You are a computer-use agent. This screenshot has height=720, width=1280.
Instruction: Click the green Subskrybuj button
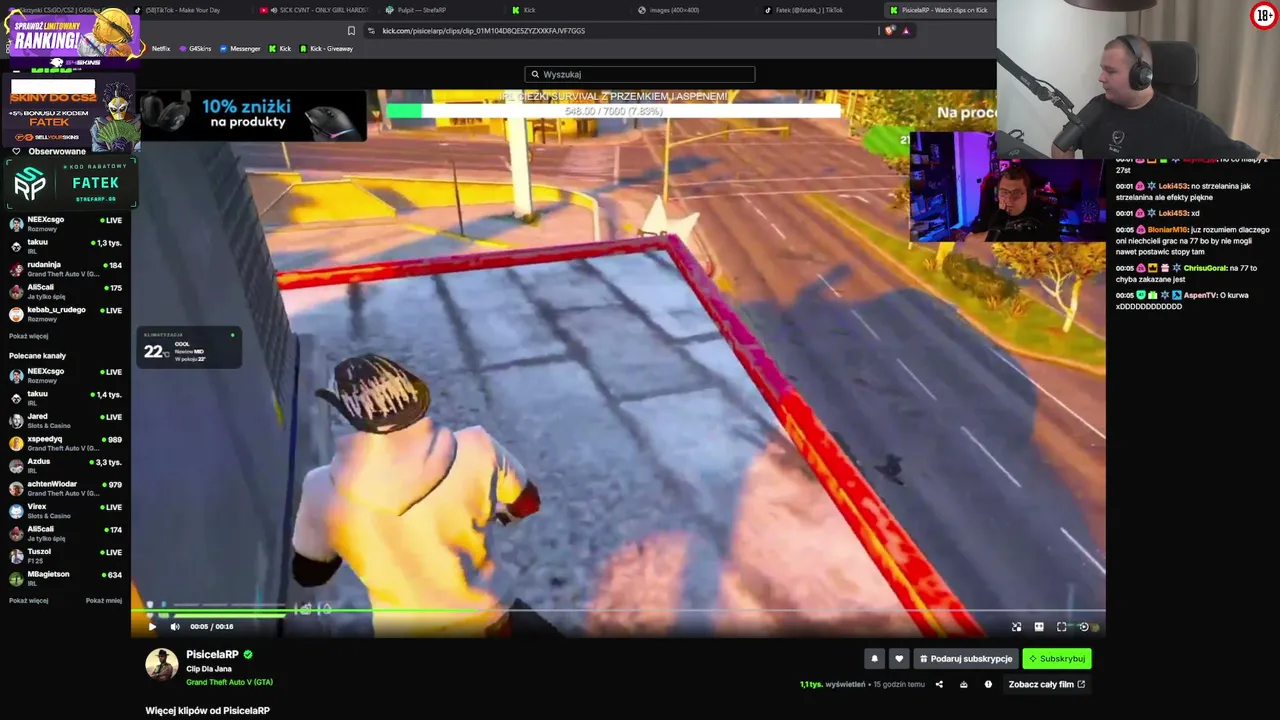pos(1056,659)
